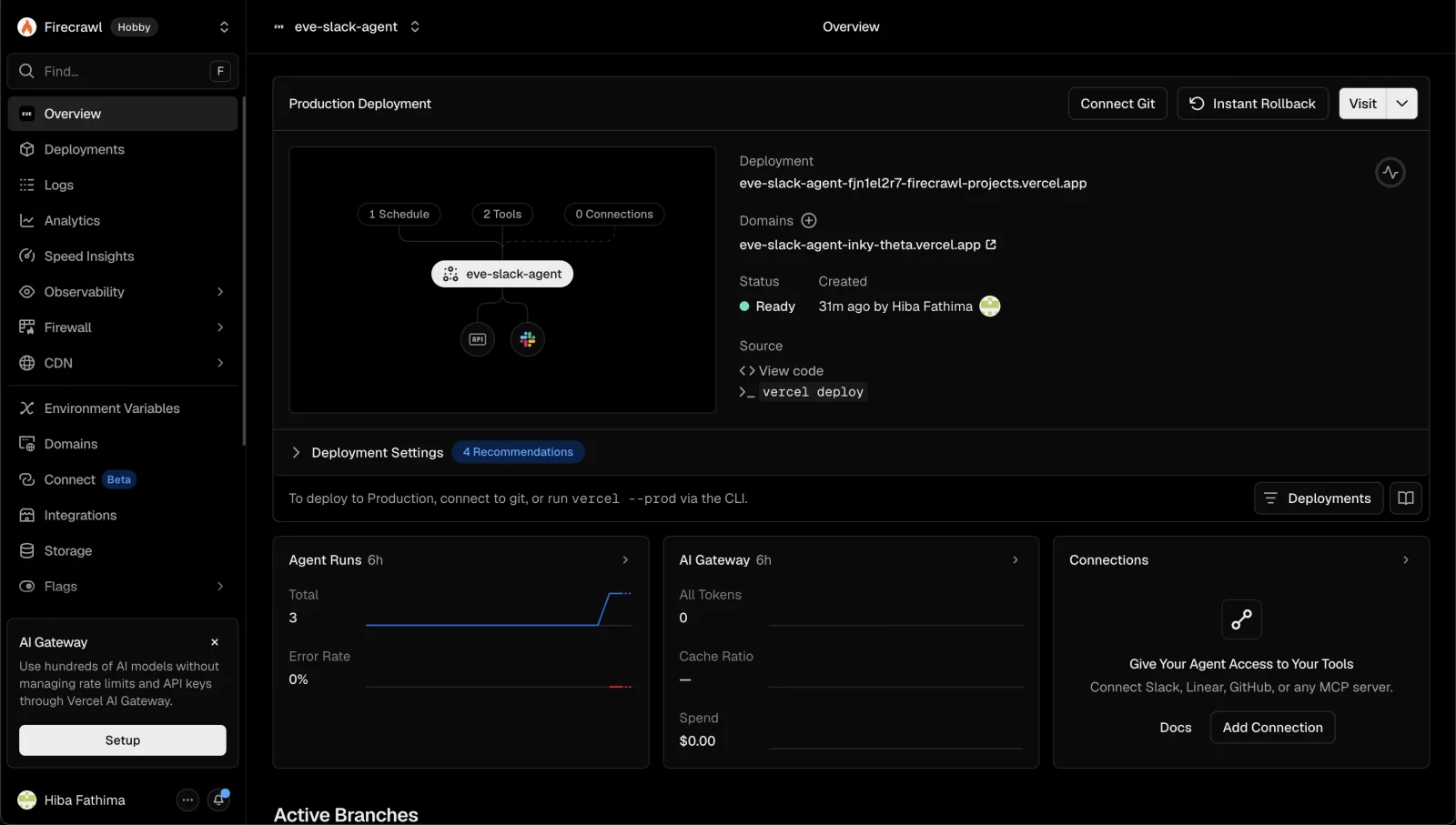1456x825 pixels.
Task: Click the connection link icon tile
Action: pyautogui.click(x=1241, y=619)
